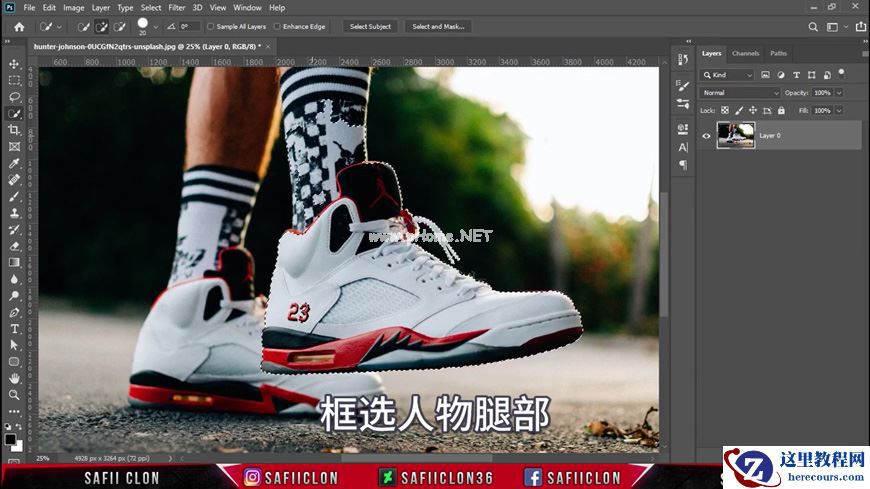Toggle Lock image pixels brush icon

tap(739, 110)
